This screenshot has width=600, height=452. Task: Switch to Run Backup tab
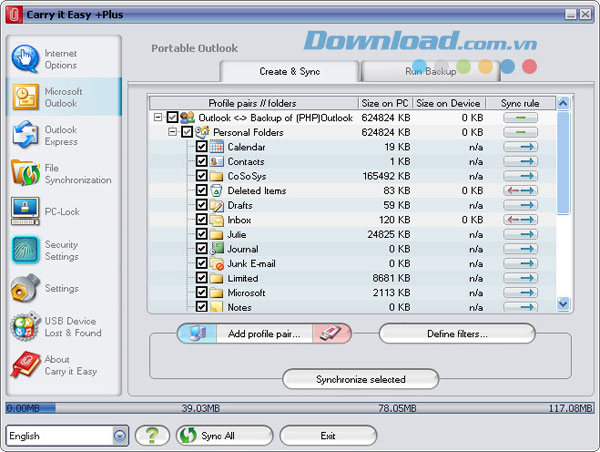pos(430,71)
